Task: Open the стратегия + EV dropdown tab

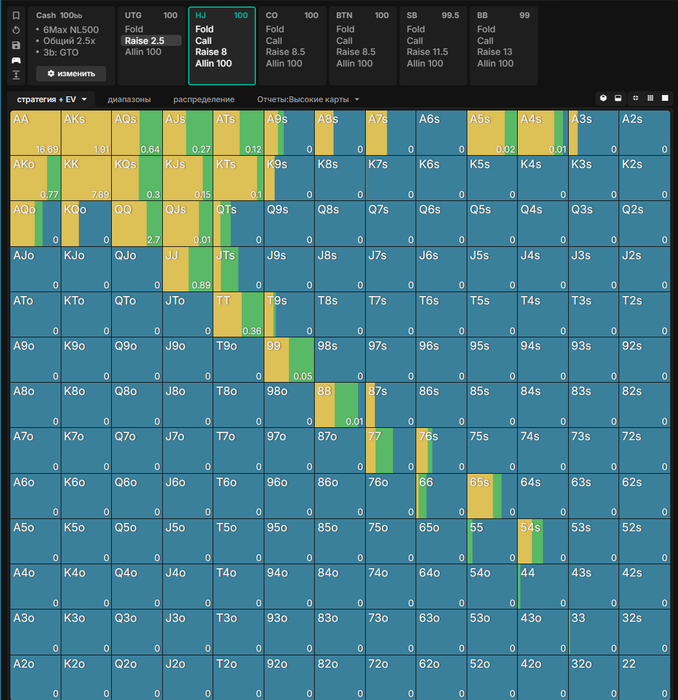Action: 51,100
